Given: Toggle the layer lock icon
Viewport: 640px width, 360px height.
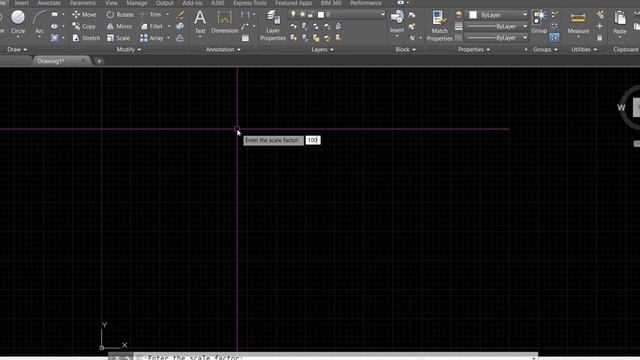Looking at the screenshot, I should pyautogui.click(x=311, y=15).
